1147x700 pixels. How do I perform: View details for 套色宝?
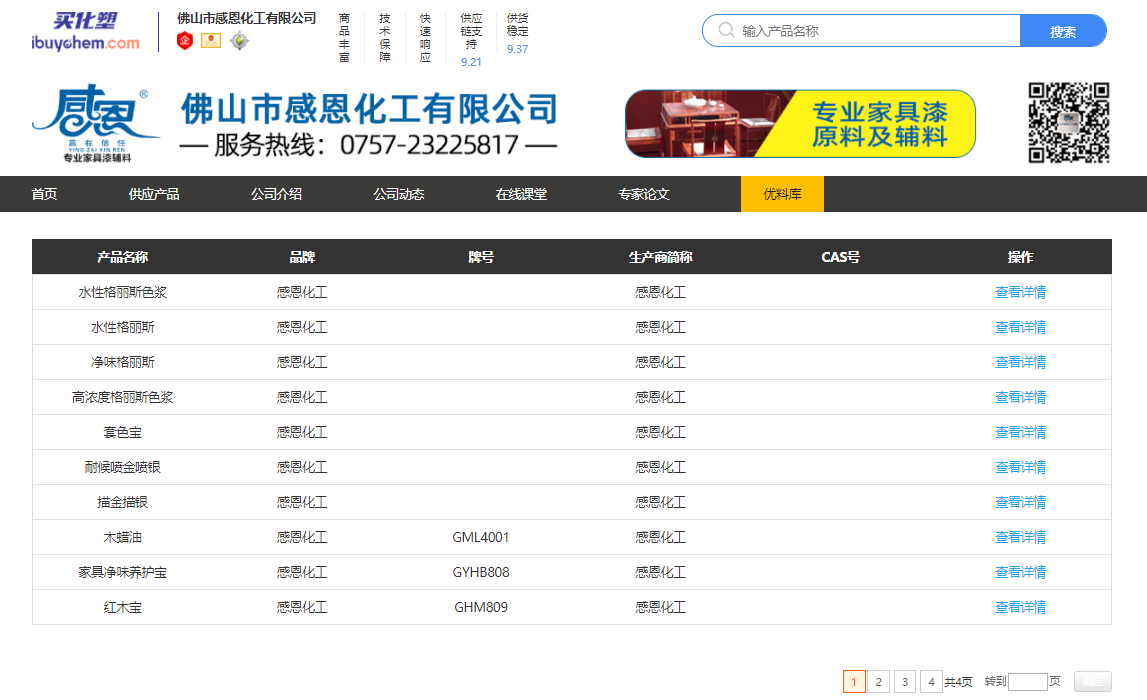tap(1020, 432)
